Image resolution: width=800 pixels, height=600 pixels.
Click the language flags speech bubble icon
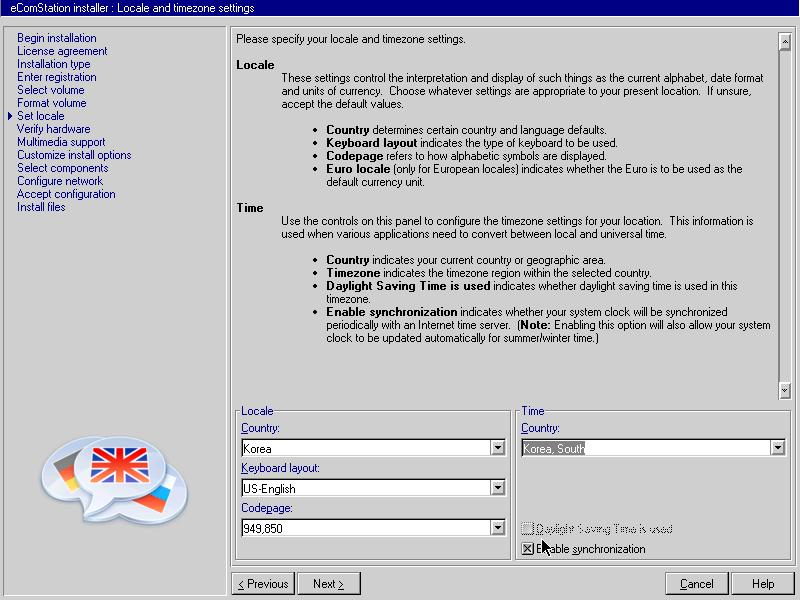pyautogui.click(x=115, y=480)
